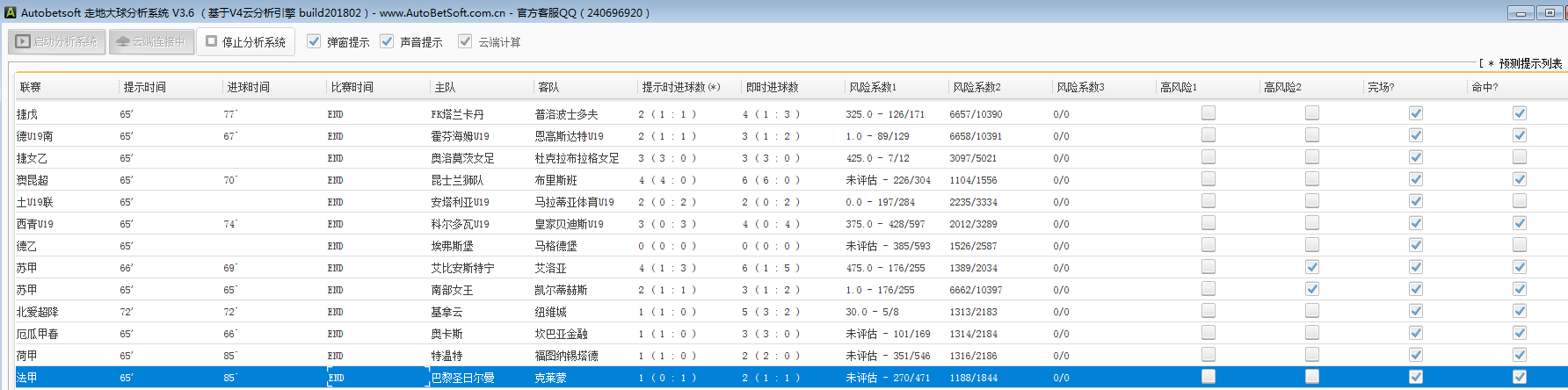The width and height of the screenshot is (1568, 390).
Task: Minimize the Autobetsoft window
Action: (x=1521, y=12)
